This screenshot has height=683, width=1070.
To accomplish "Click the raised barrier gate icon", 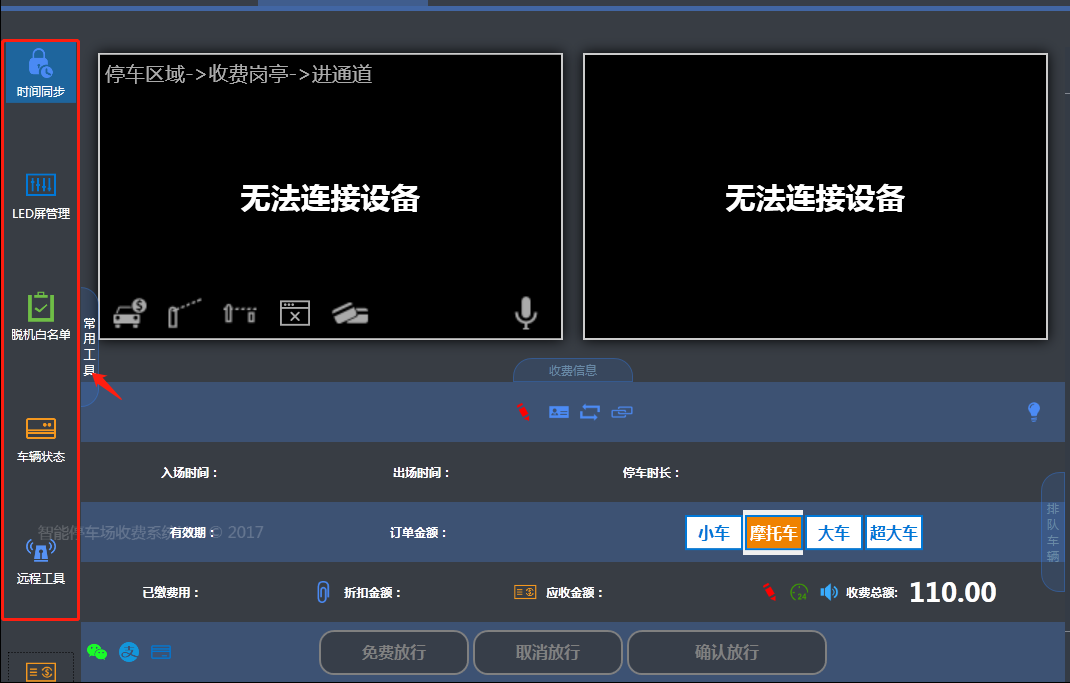I will 184,313.
